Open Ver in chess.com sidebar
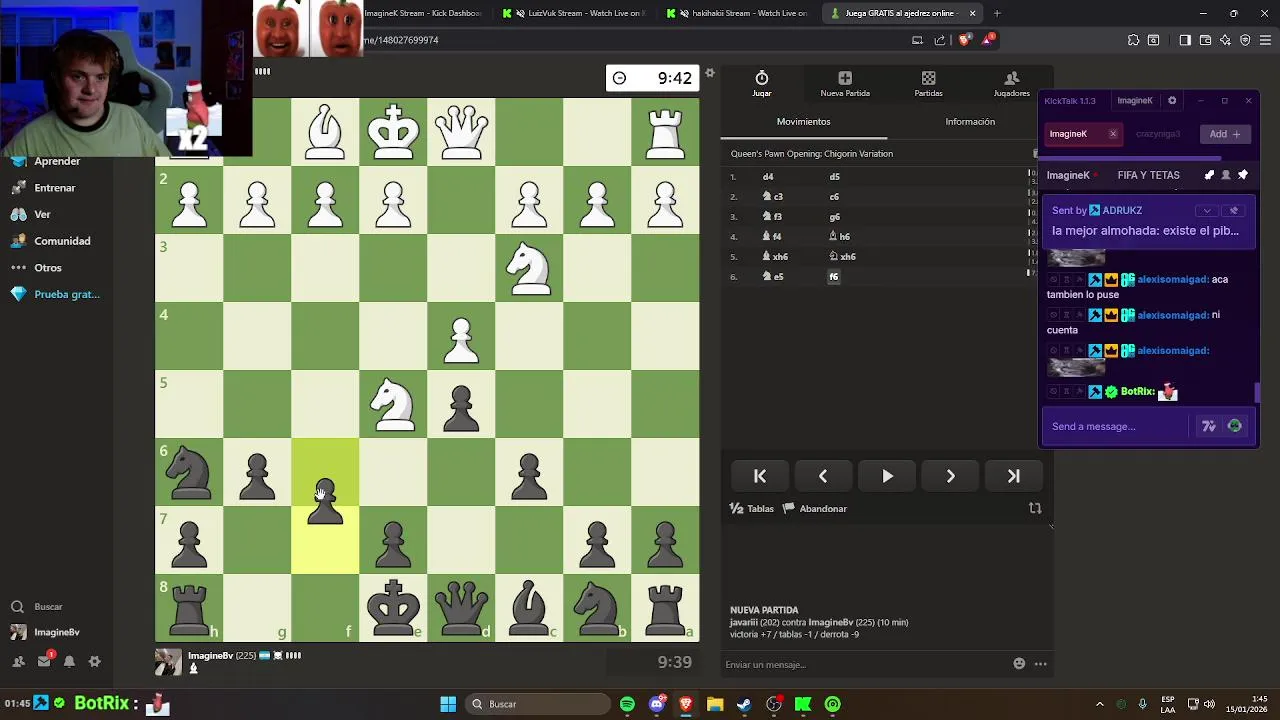The width and height of the screenshot is (1280, 720). tap(30, 214)
